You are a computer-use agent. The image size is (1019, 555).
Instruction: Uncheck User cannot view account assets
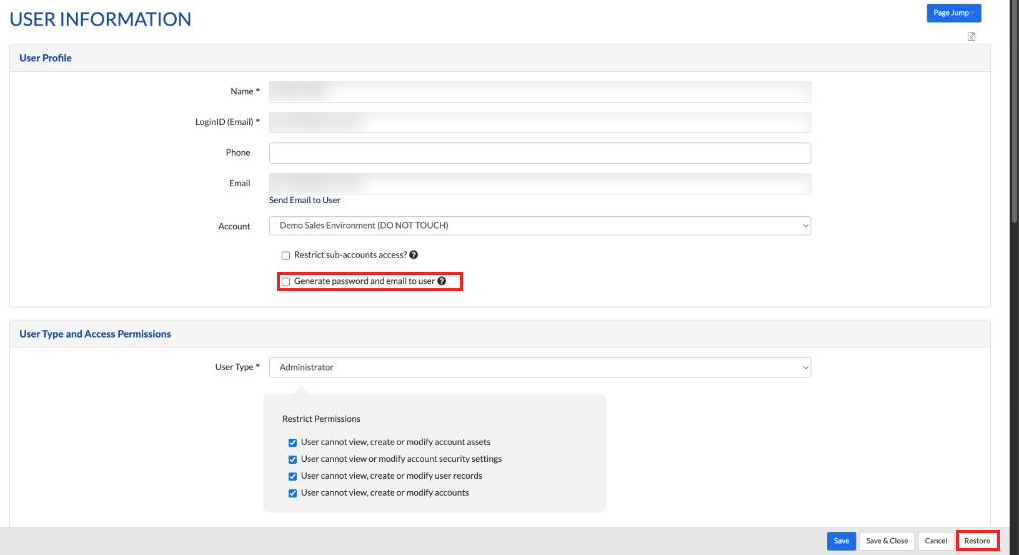(x=292, y=443)
